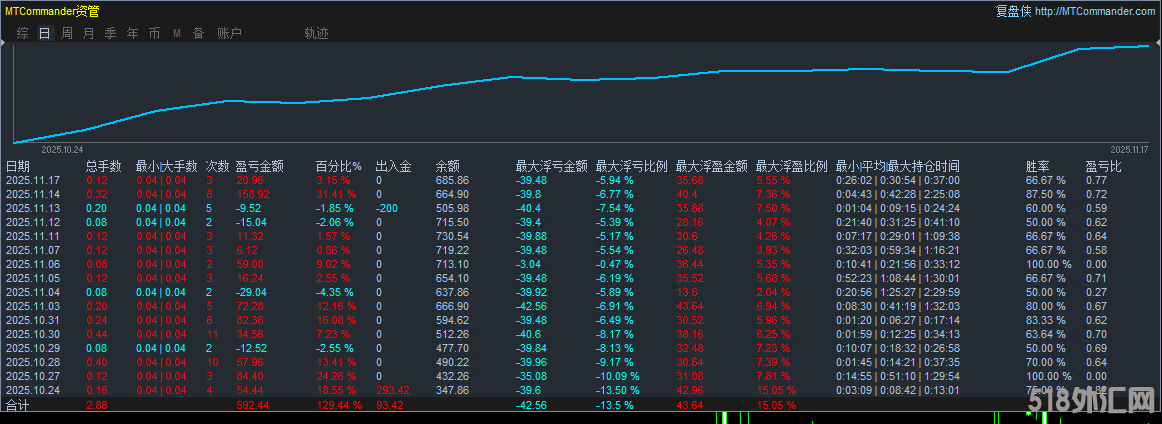The height and width of the screenshot is (424, 1162).
Task: Click the MTCommander资管 title
Action: point(52,11)
